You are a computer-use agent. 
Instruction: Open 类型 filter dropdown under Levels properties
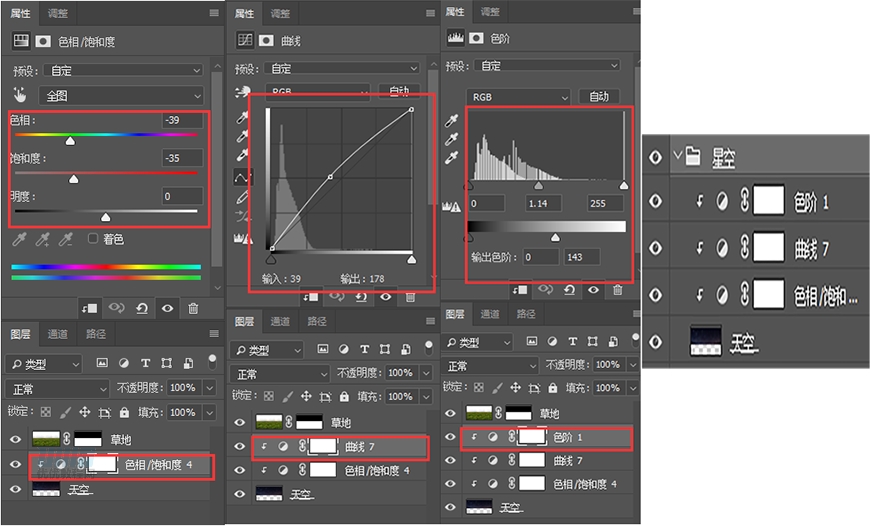(x=477, y=342)
